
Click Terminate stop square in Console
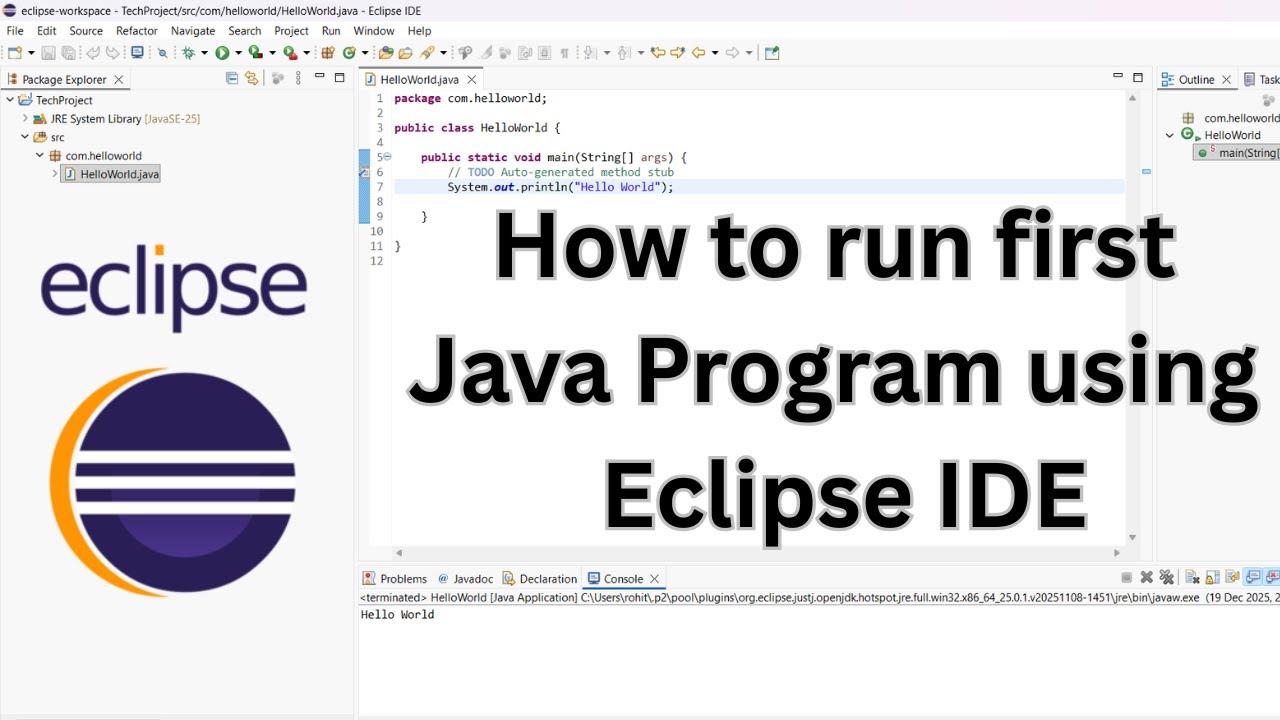(x=1127, y=577)
